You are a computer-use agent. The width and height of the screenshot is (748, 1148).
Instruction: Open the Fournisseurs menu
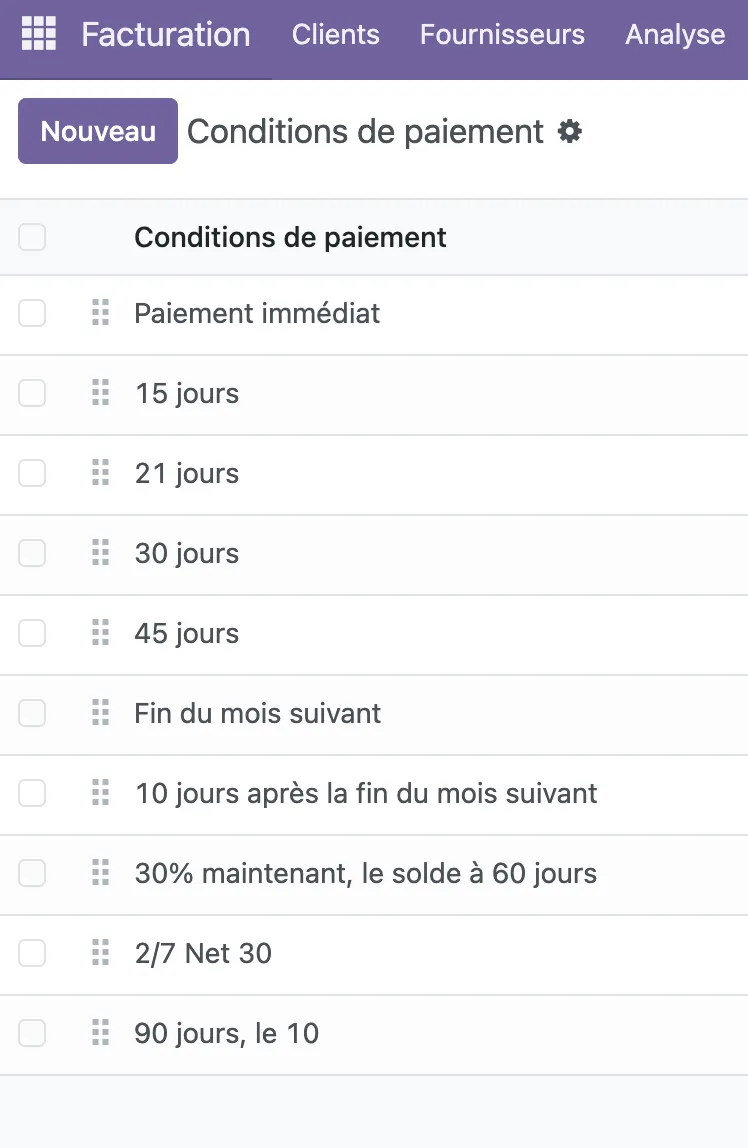pyautogui.click(x=502, y=34)
